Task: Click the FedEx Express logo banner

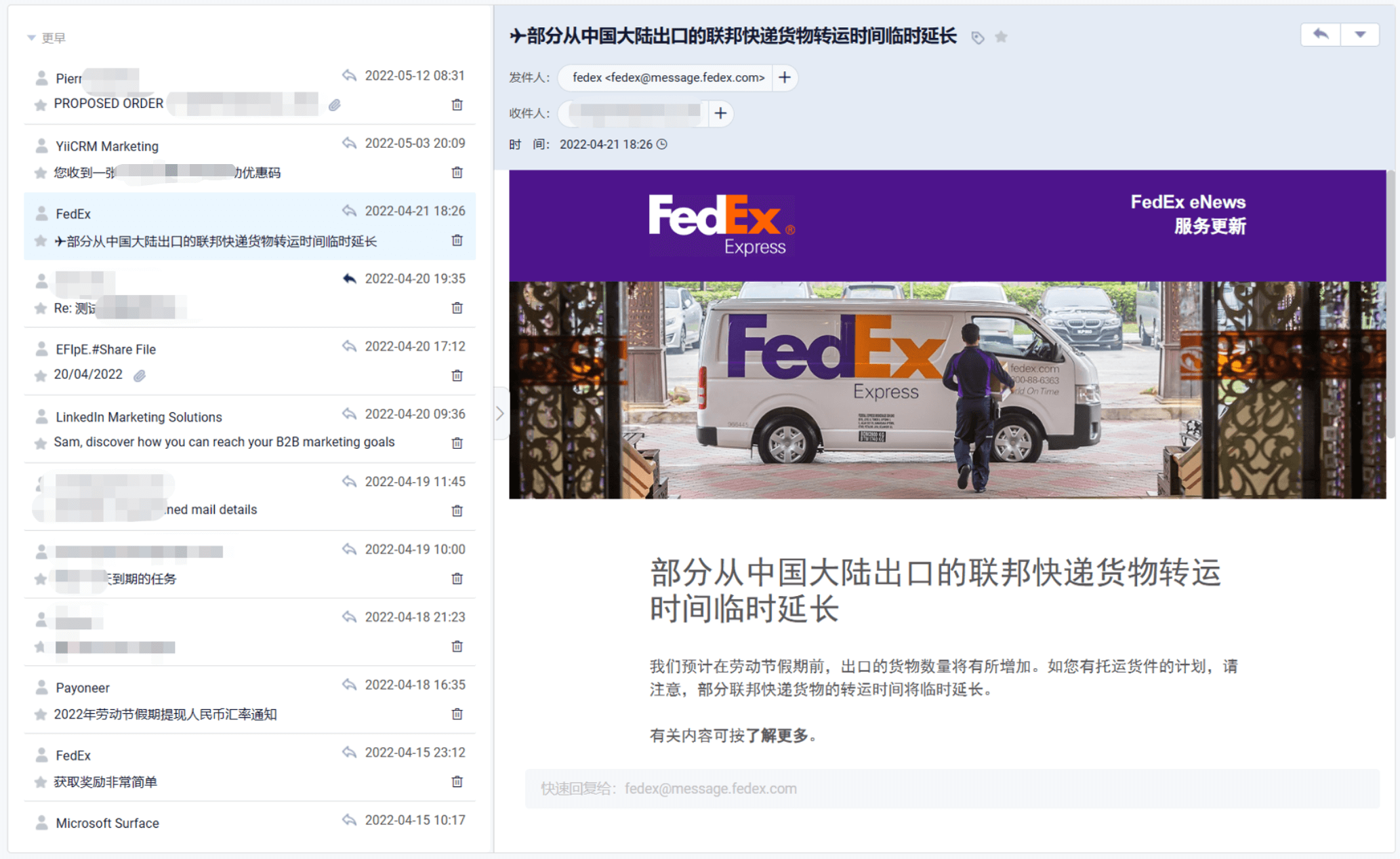Action: coord(722,225)
